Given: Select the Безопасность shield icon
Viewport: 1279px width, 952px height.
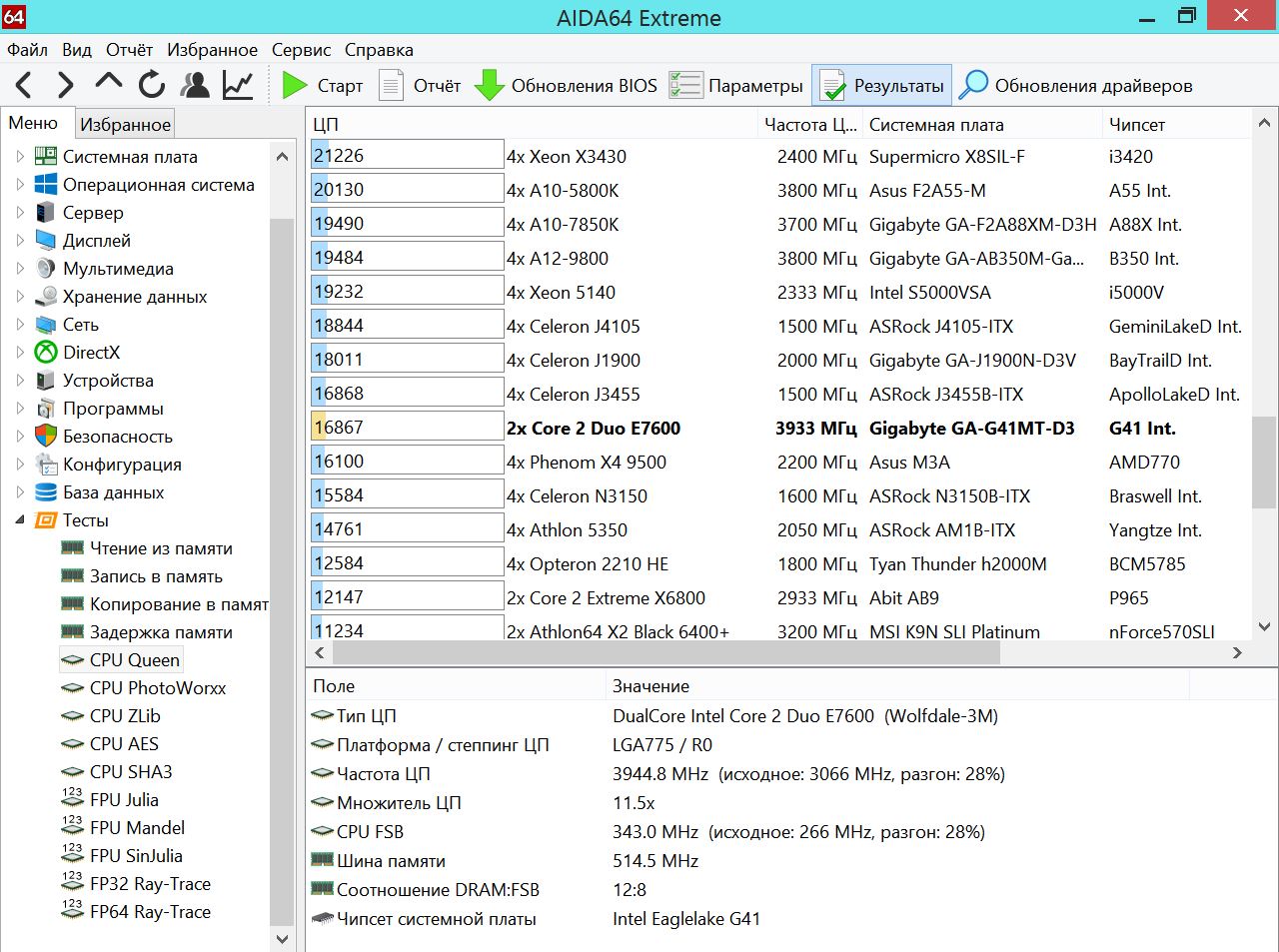Looking at the screenshot, I should (x=46, y=437).
